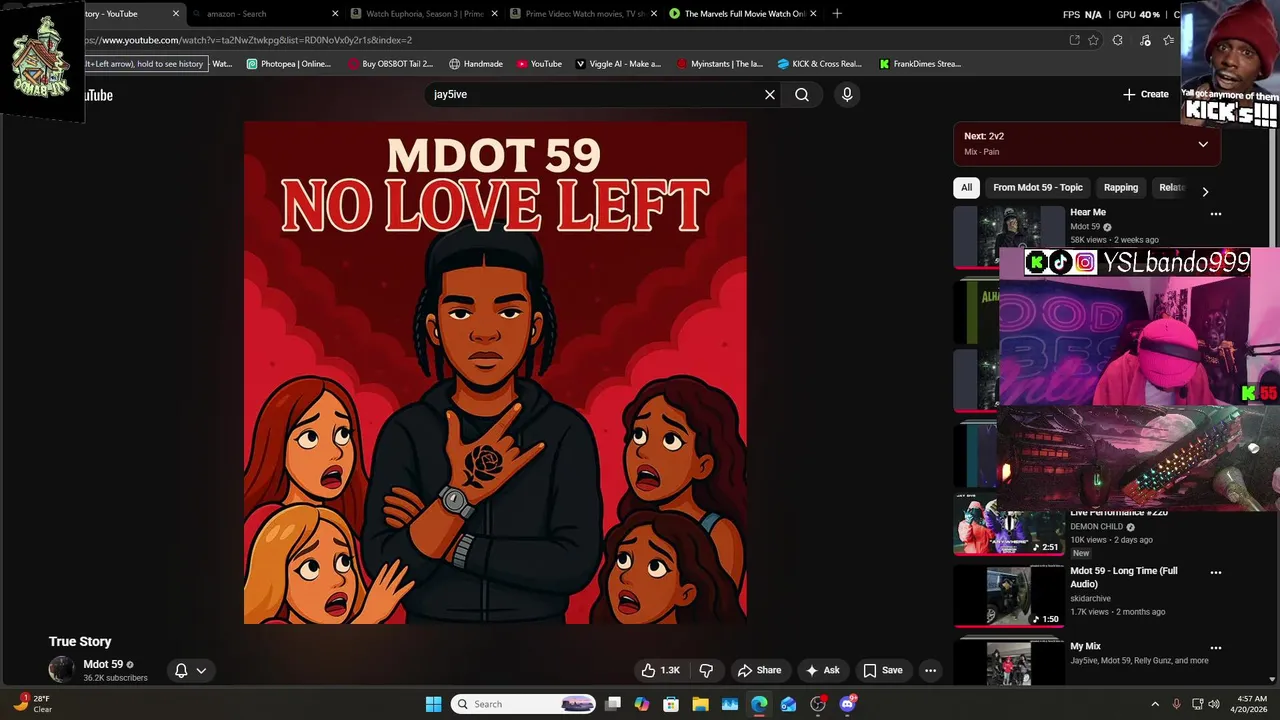Open the YouTube bookmark

pyautogui.click(x=539, y=64)
